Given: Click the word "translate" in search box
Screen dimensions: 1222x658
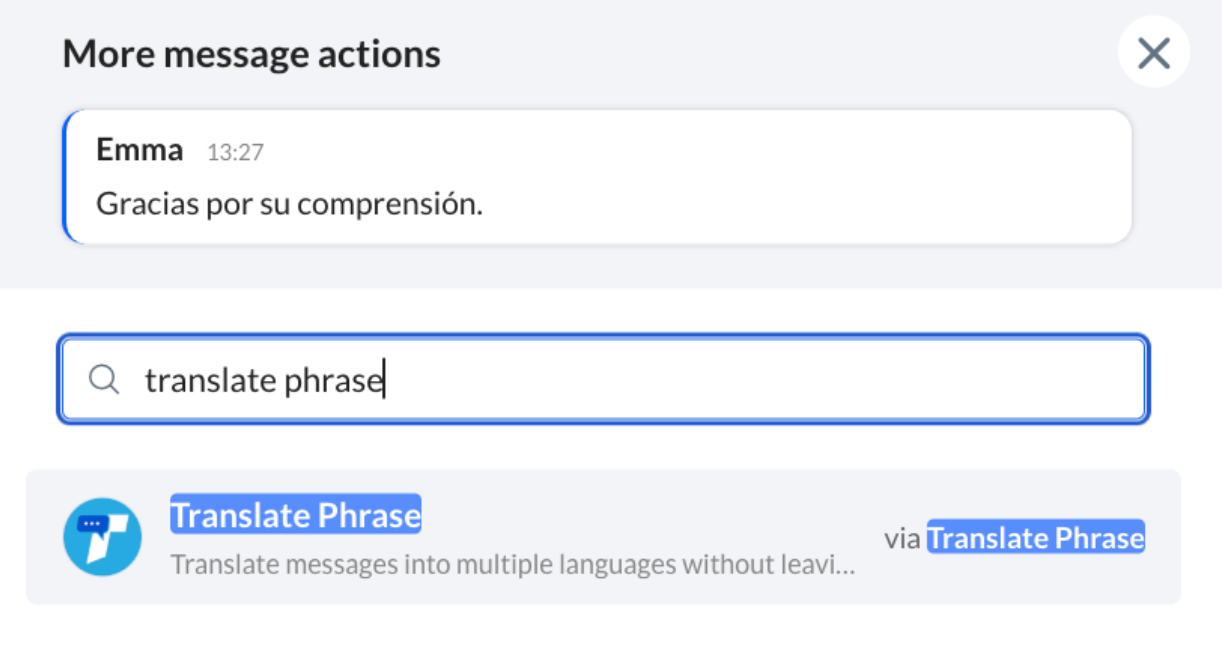Looking at the screenshot, I should (x=211, y=380).
